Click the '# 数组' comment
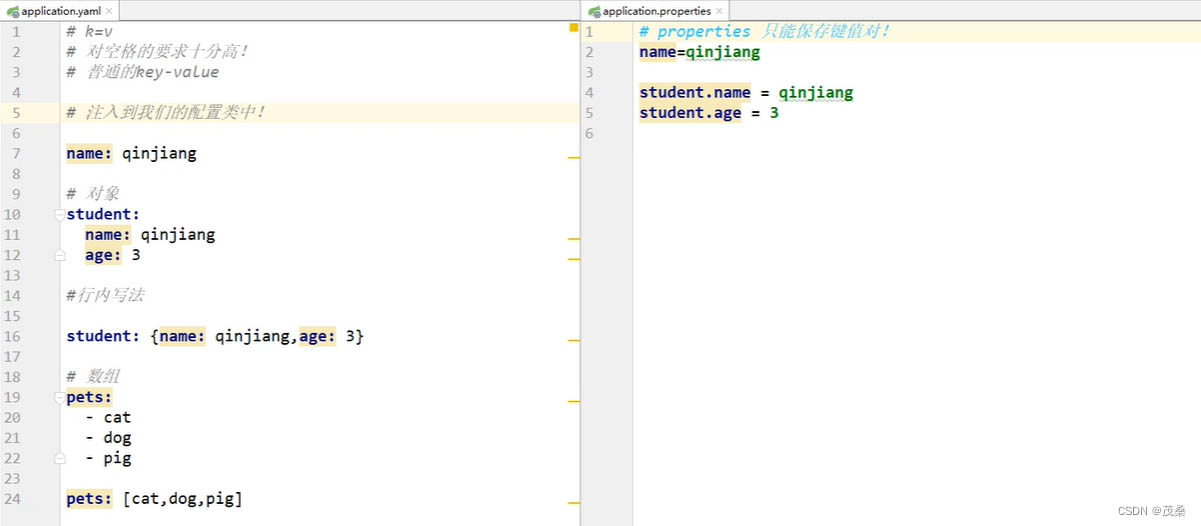Image resolution: width=1201 pixels, height=526 pixels. [93, 377]
